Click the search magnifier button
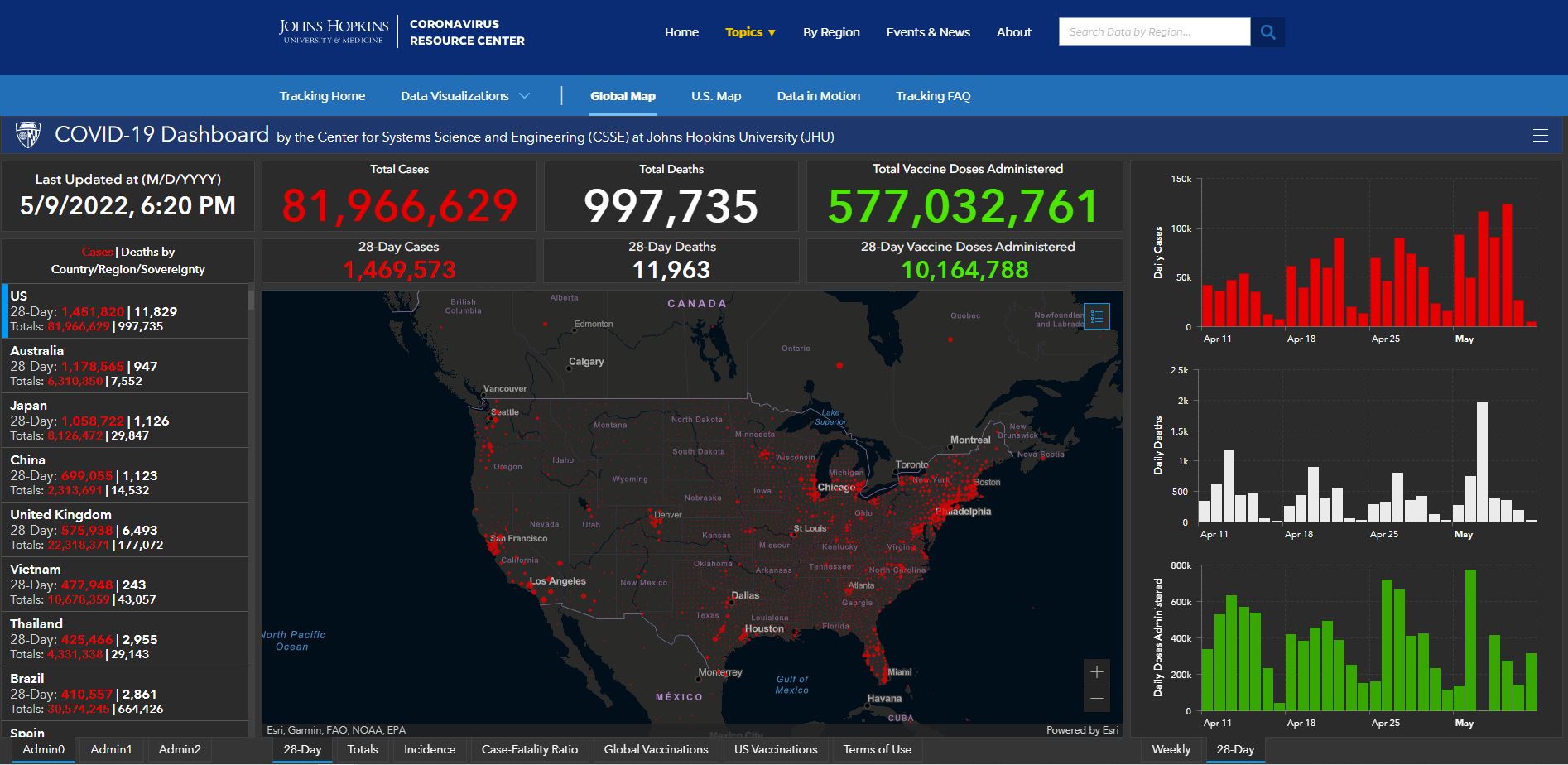Screen dimensions: 1568x765 (x=1267, y=32)
